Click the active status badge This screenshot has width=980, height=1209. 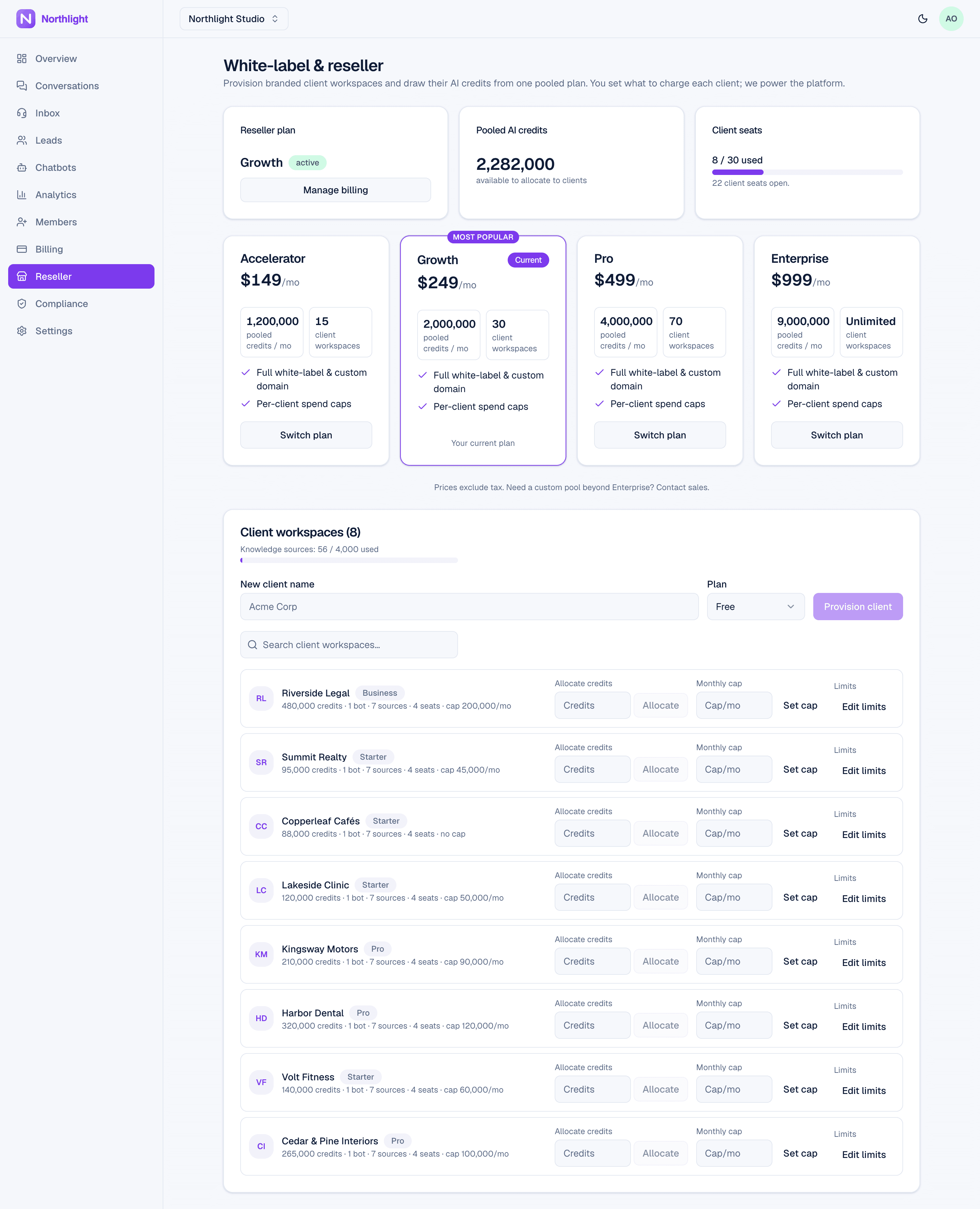coord(307,163)
